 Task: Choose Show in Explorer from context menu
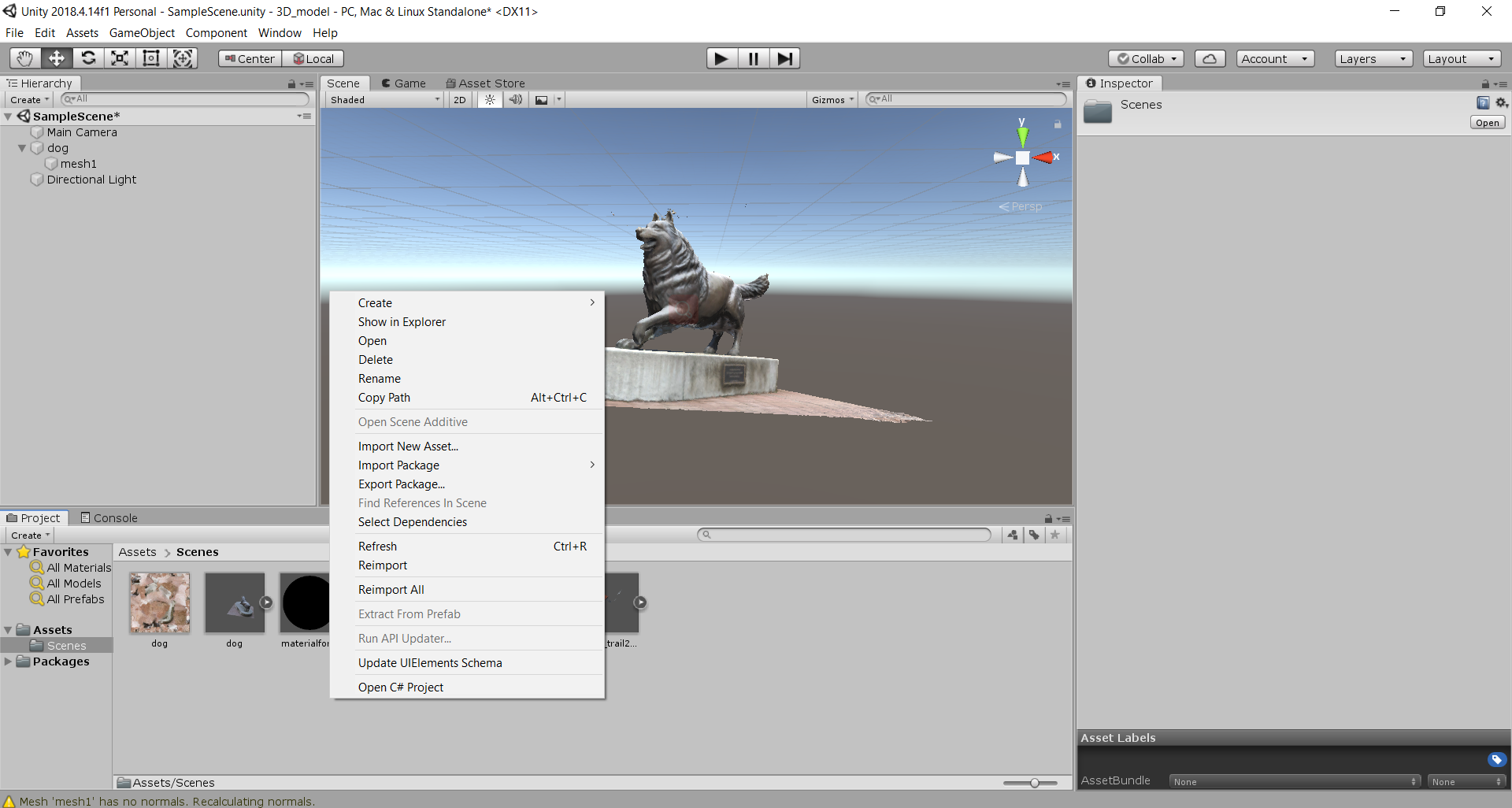(402, 322)
